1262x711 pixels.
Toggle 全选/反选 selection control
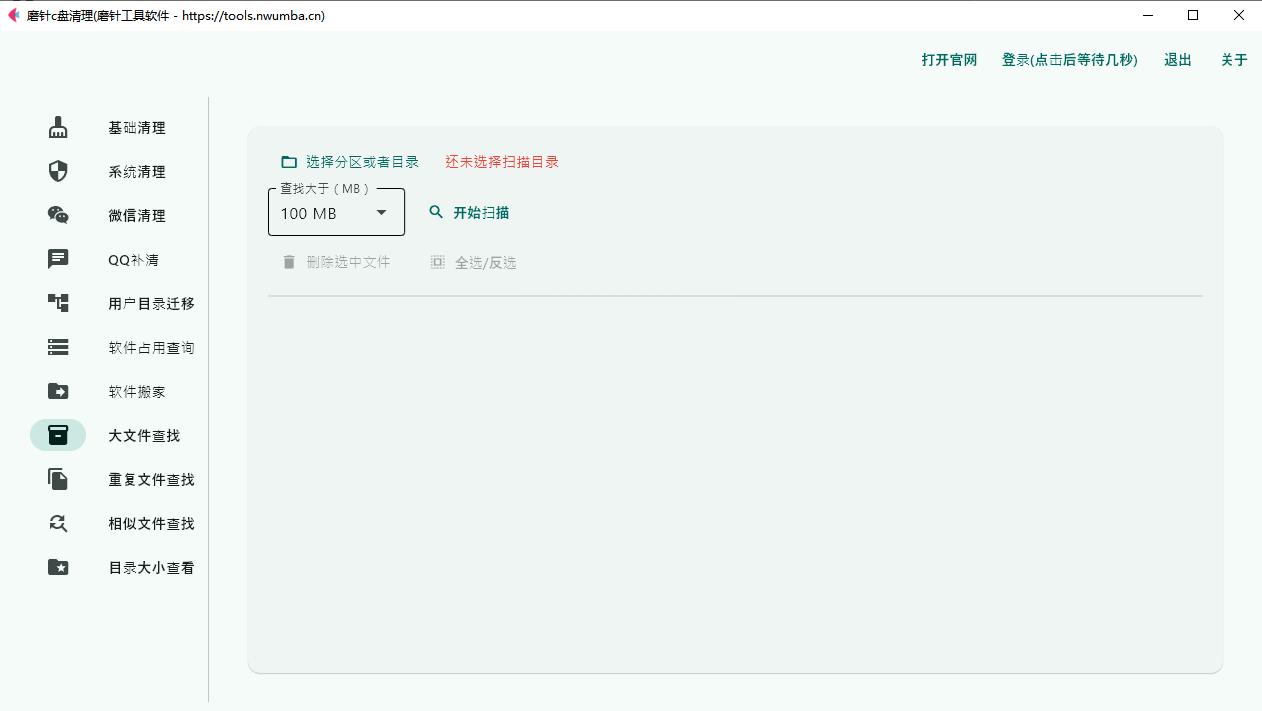tap(472, 262)
